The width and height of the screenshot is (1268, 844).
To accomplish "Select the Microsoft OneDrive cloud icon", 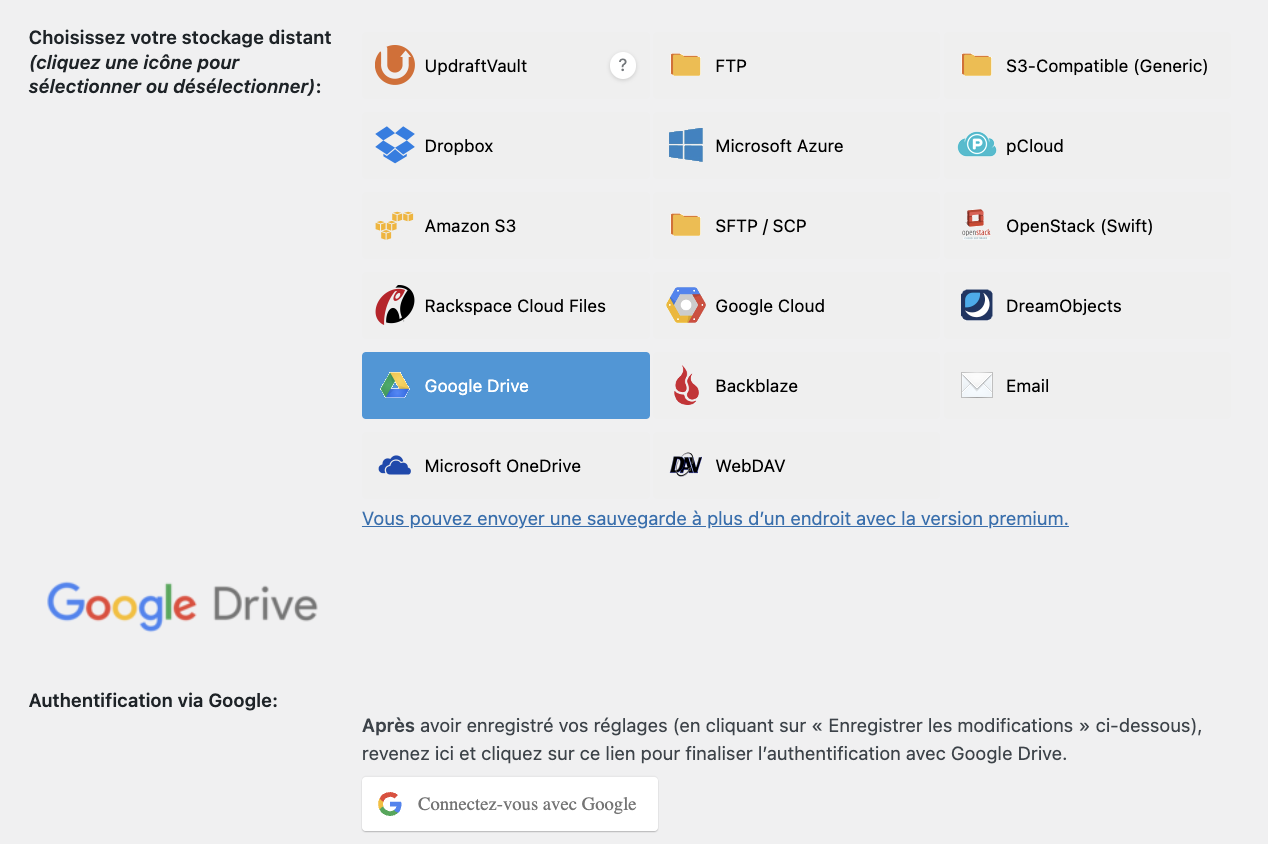I will (394, 466).
